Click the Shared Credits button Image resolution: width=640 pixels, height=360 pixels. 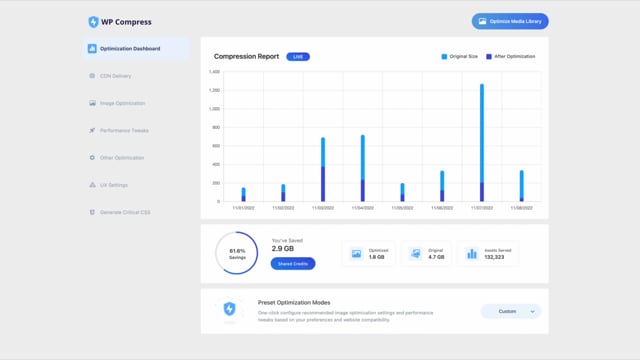pyautogui.click(x=293, y=264)
